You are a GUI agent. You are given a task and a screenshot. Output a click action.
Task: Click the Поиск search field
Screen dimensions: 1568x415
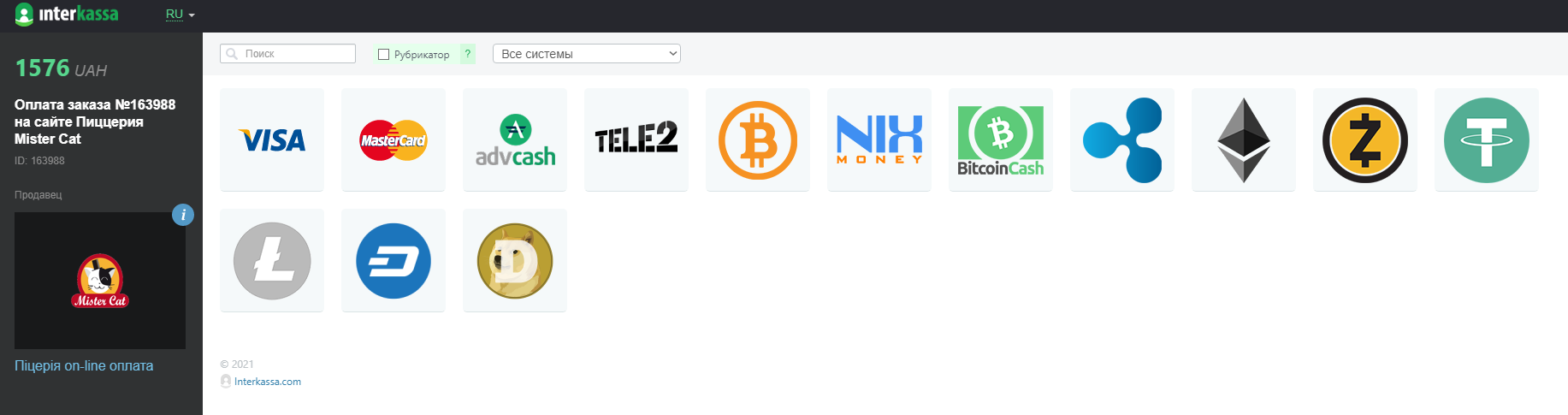coord(287,53)
